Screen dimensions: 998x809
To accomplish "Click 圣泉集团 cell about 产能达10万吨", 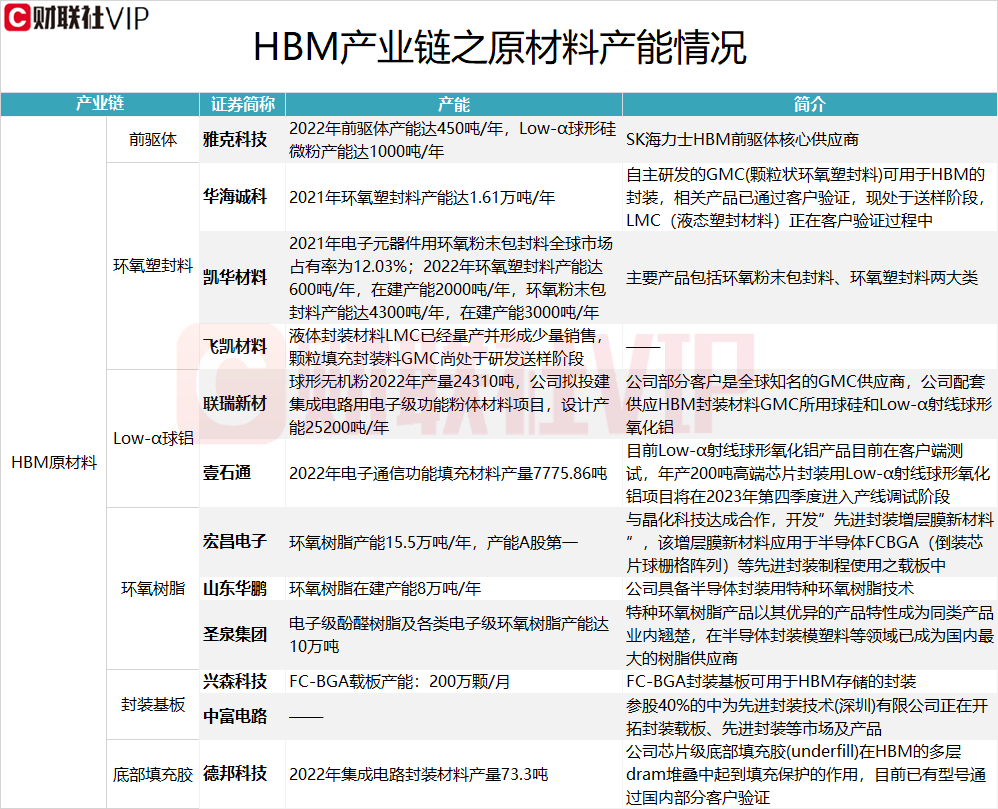I will pos(454,635).
